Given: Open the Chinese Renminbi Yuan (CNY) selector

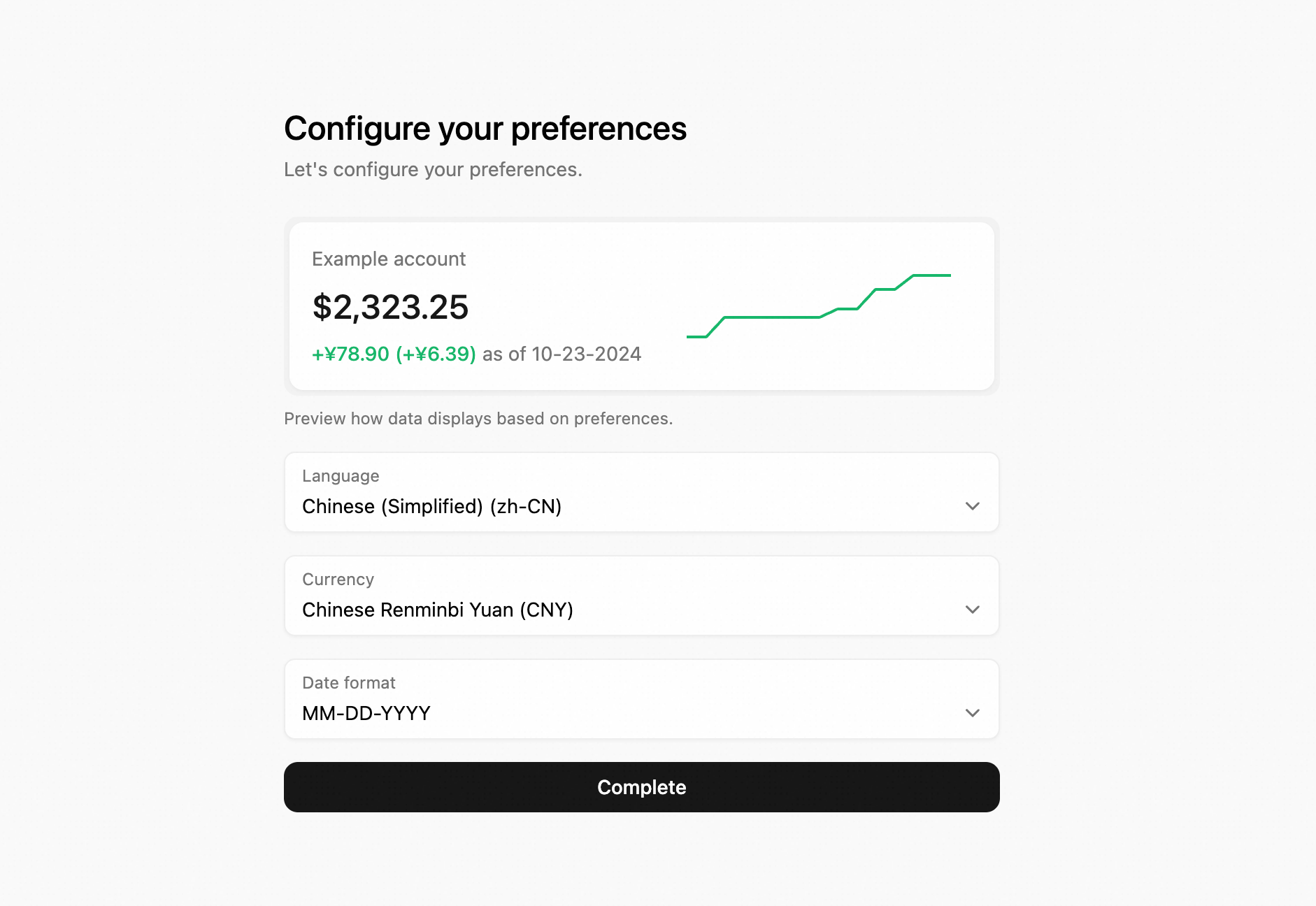Looking at the screenshot, I should coord(641,596).
